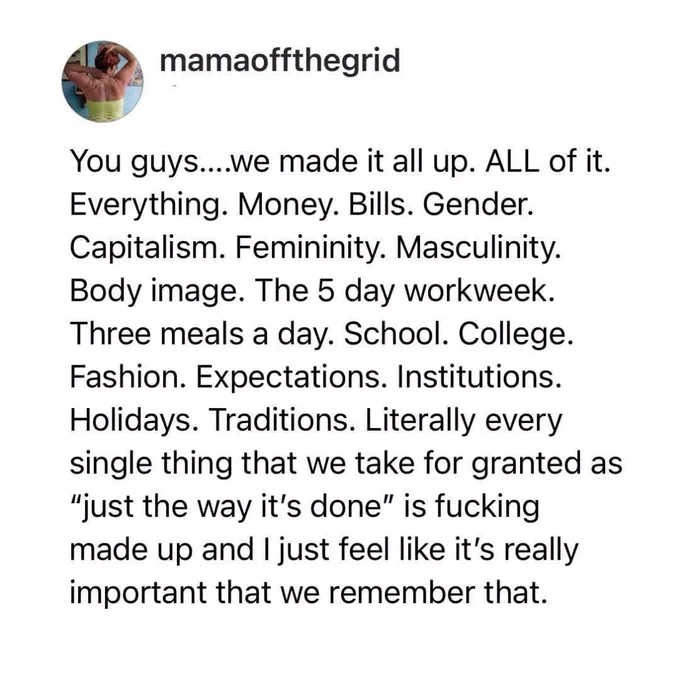Viewport: 680px width, 680px height.
Task: Click the phrase "The 5 day workweek"
Action: [404, 291]
